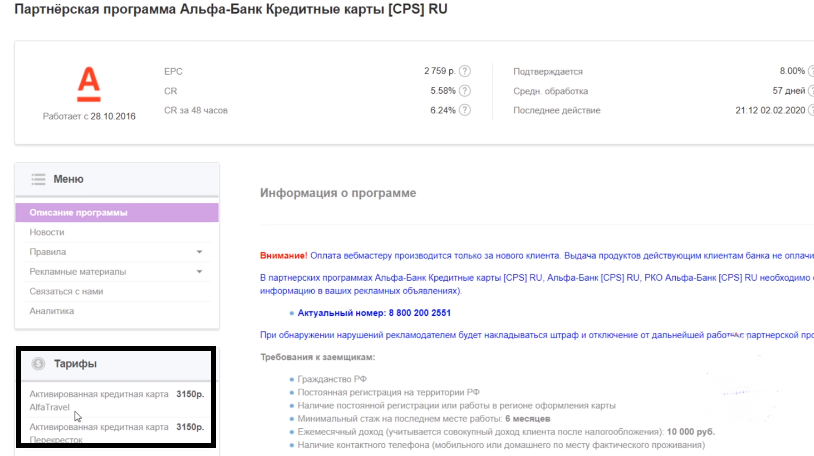This screenshot has height=456, width=814.
Task: Click Гражданство РФ requirement bullet
Action: tap(332, 379)
